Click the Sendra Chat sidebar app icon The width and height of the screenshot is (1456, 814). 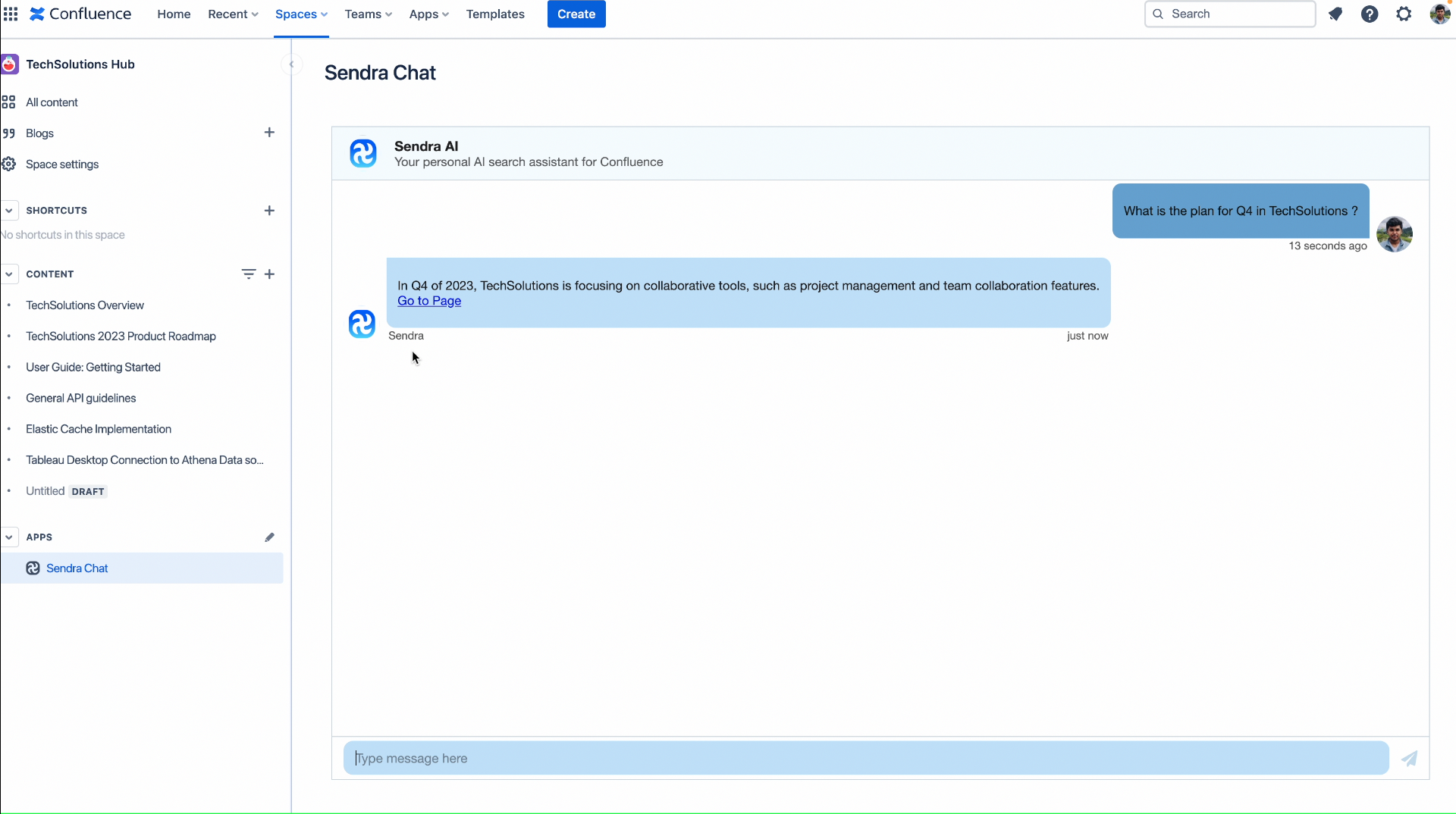pos(33,568)
